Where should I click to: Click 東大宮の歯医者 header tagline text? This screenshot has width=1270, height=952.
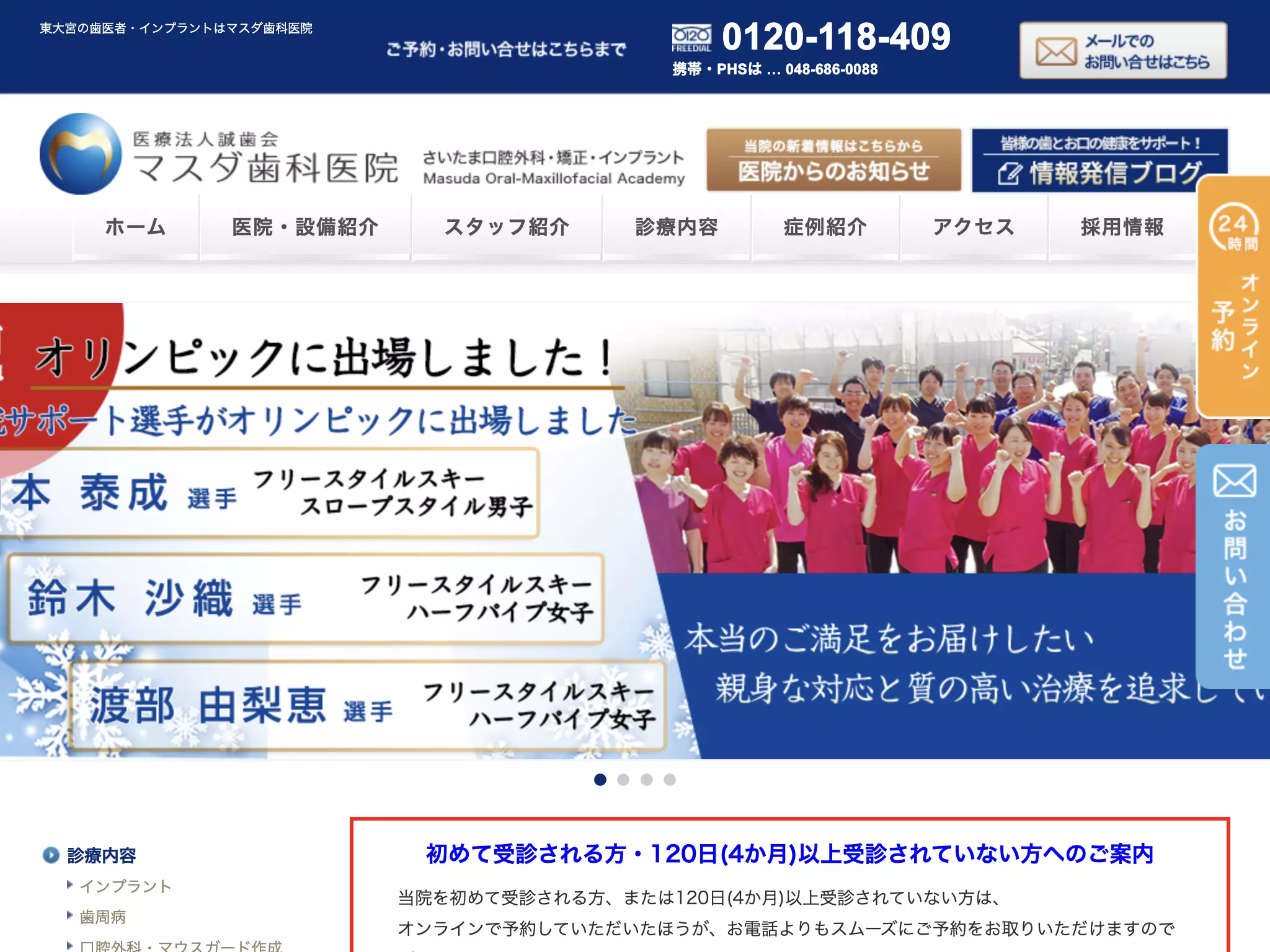coord(176,29)
